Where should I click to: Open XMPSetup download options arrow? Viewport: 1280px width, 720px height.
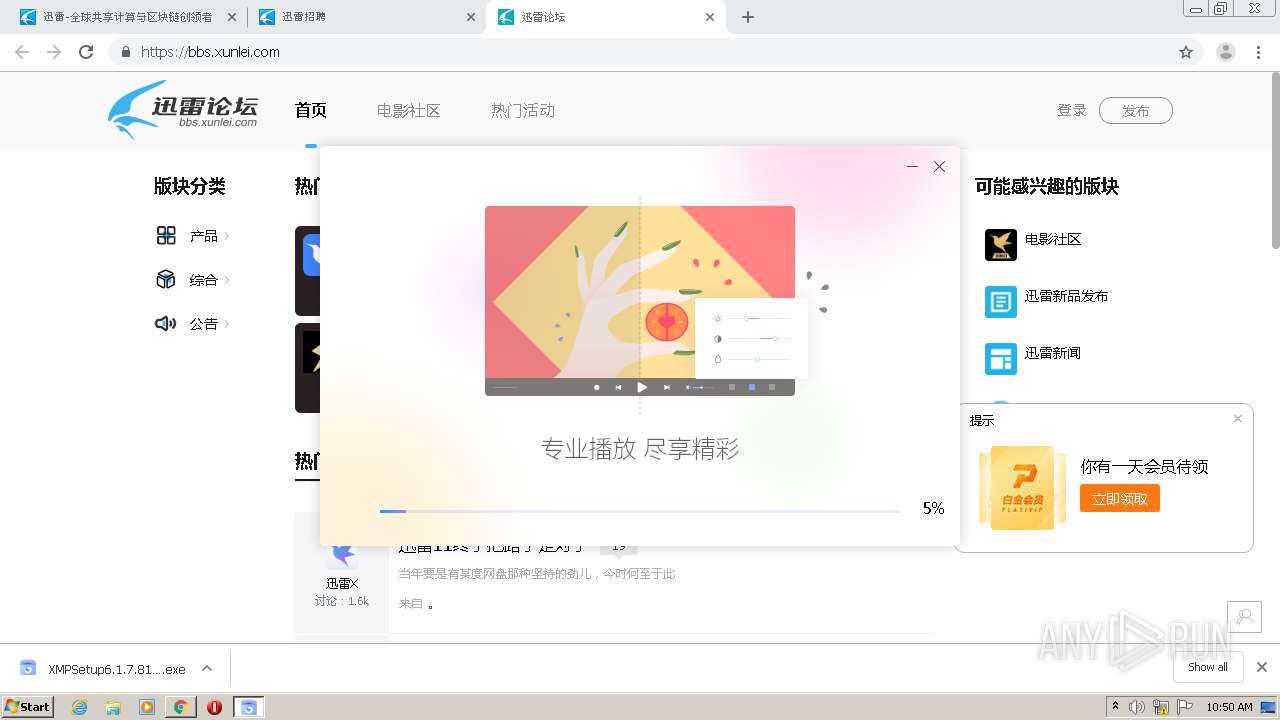[207, 668]
